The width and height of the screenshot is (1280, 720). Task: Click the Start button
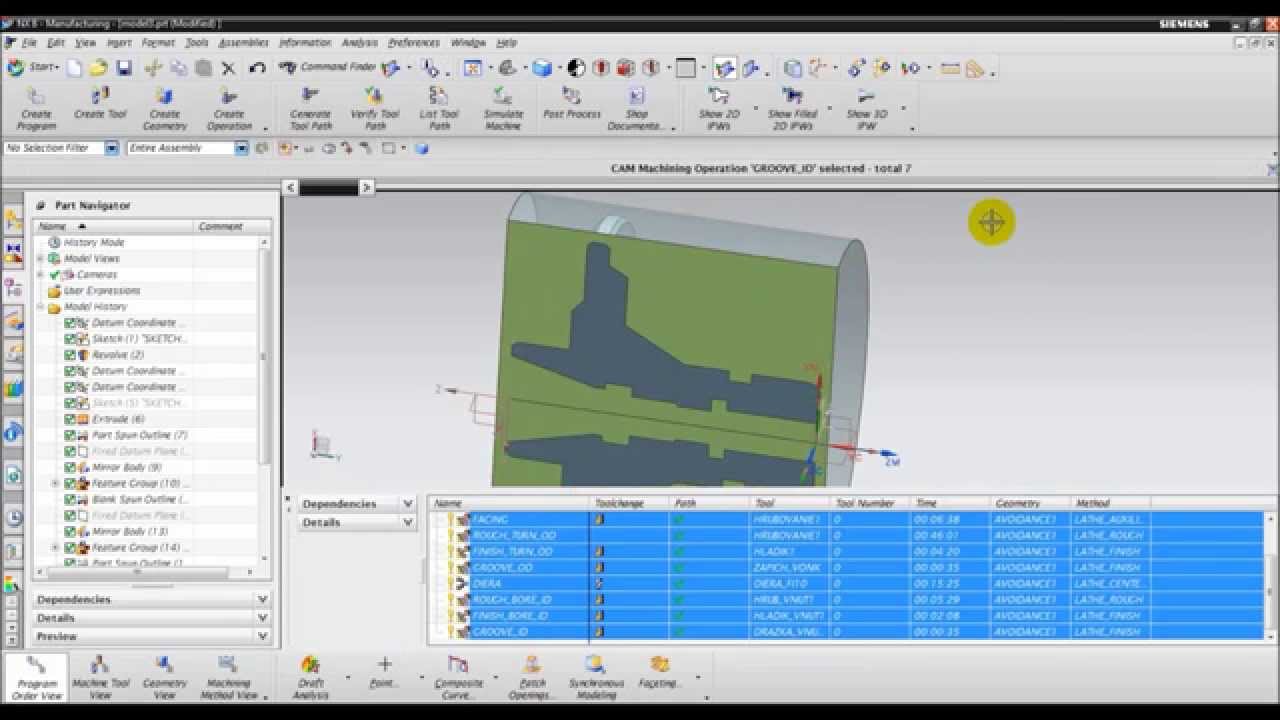coord(32,68)
